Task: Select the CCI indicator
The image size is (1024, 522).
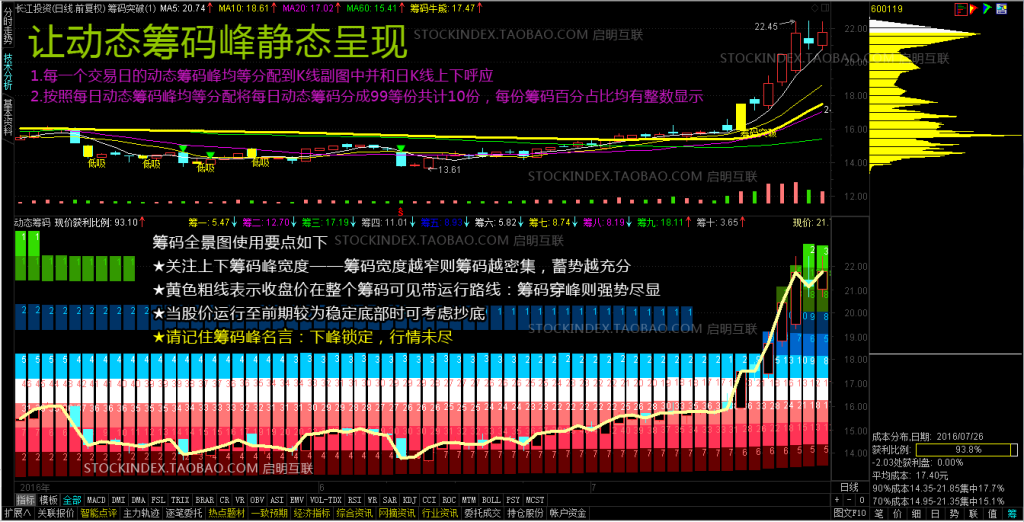Action: (x=429, y=500)
